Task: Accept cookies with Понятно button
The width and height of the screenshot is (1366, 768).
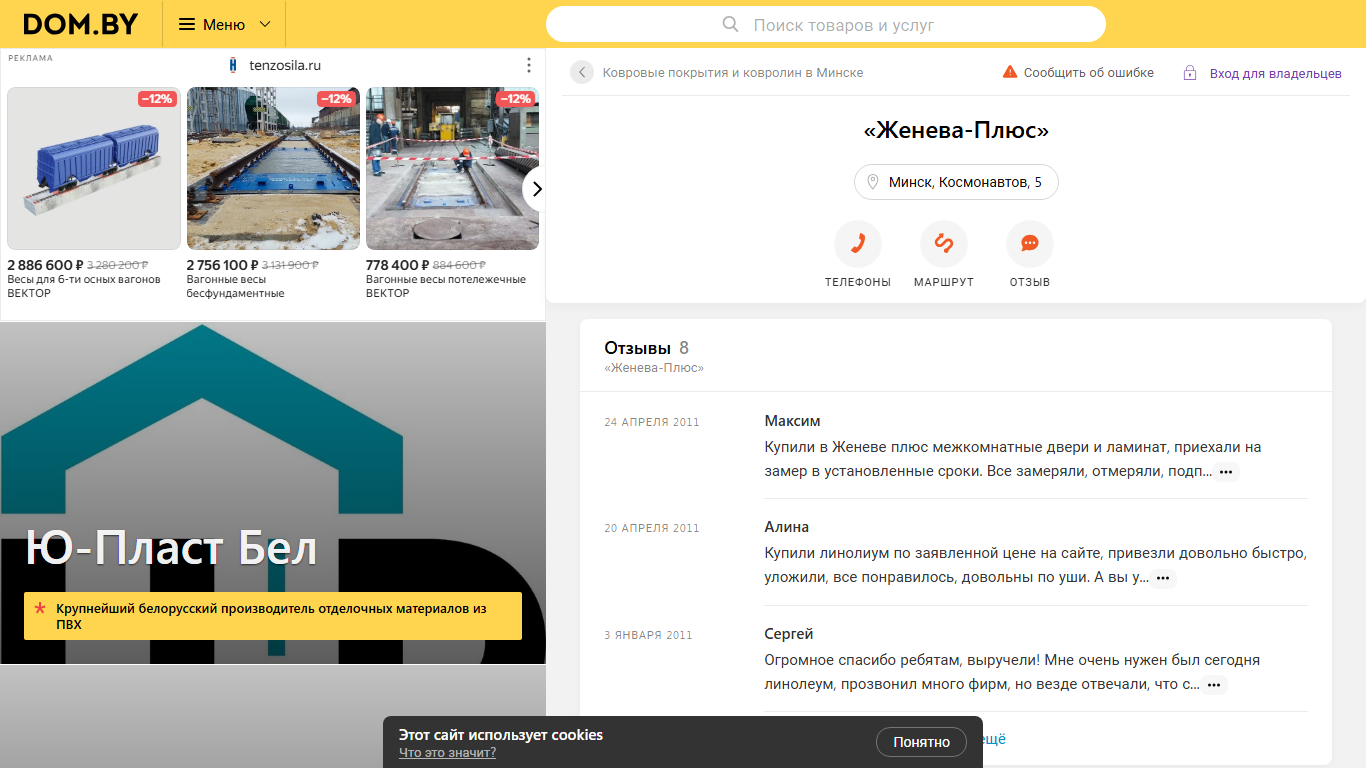Action: pos(921,742)
